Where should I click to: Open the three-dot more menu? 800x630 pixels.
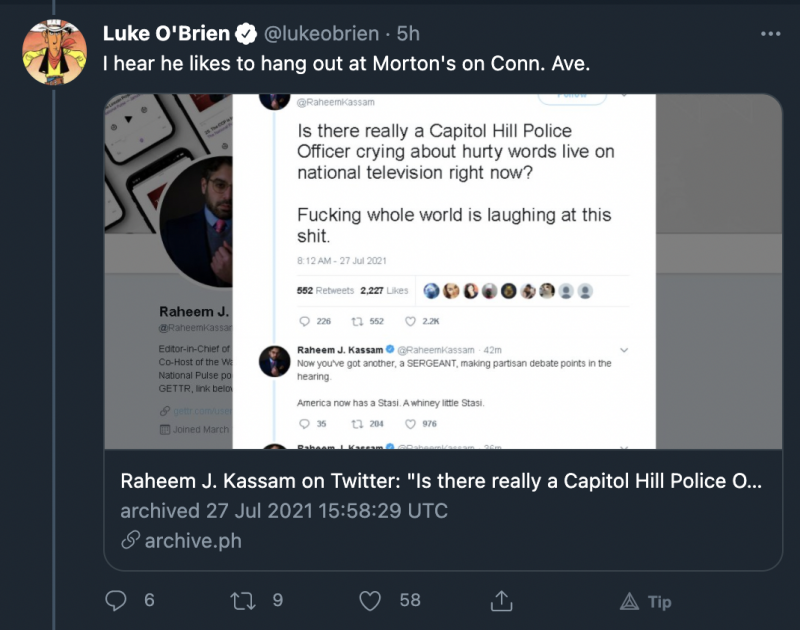[x=770, y=34]
